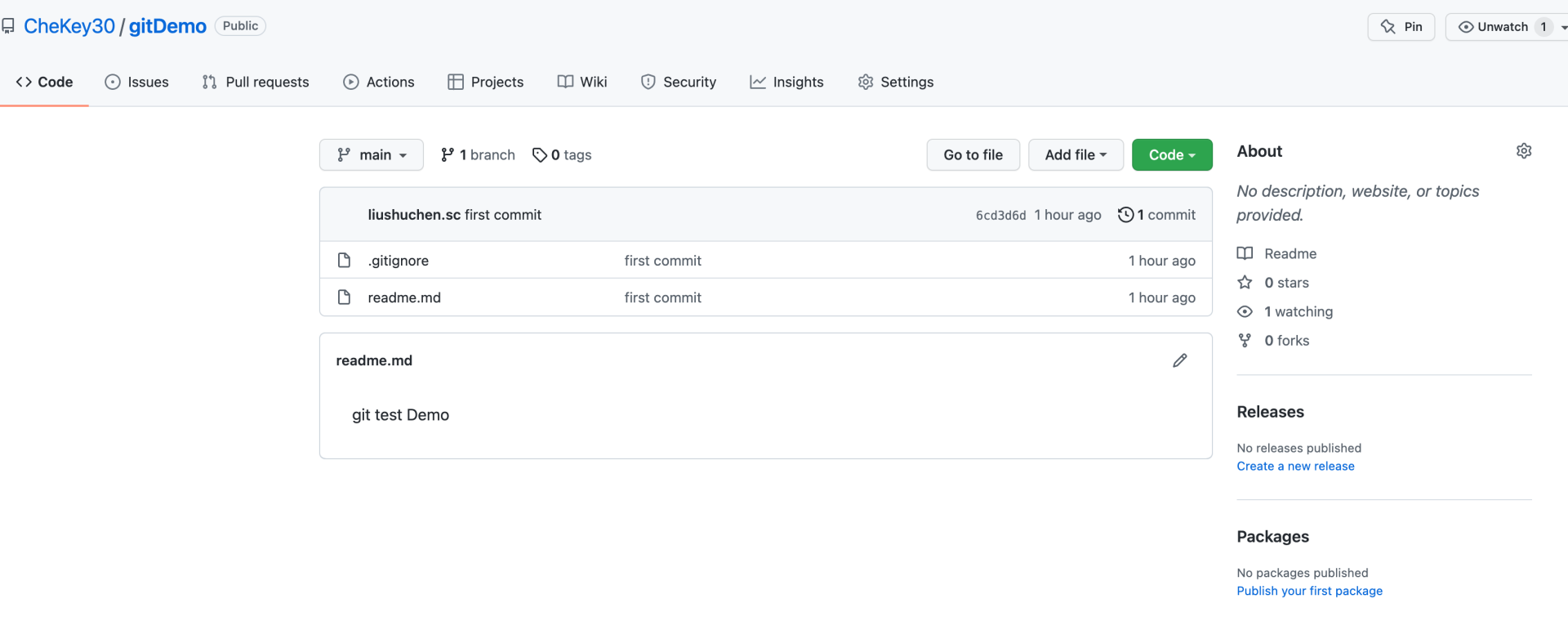
Task: View the 1 watching link
Action: 1298,311
